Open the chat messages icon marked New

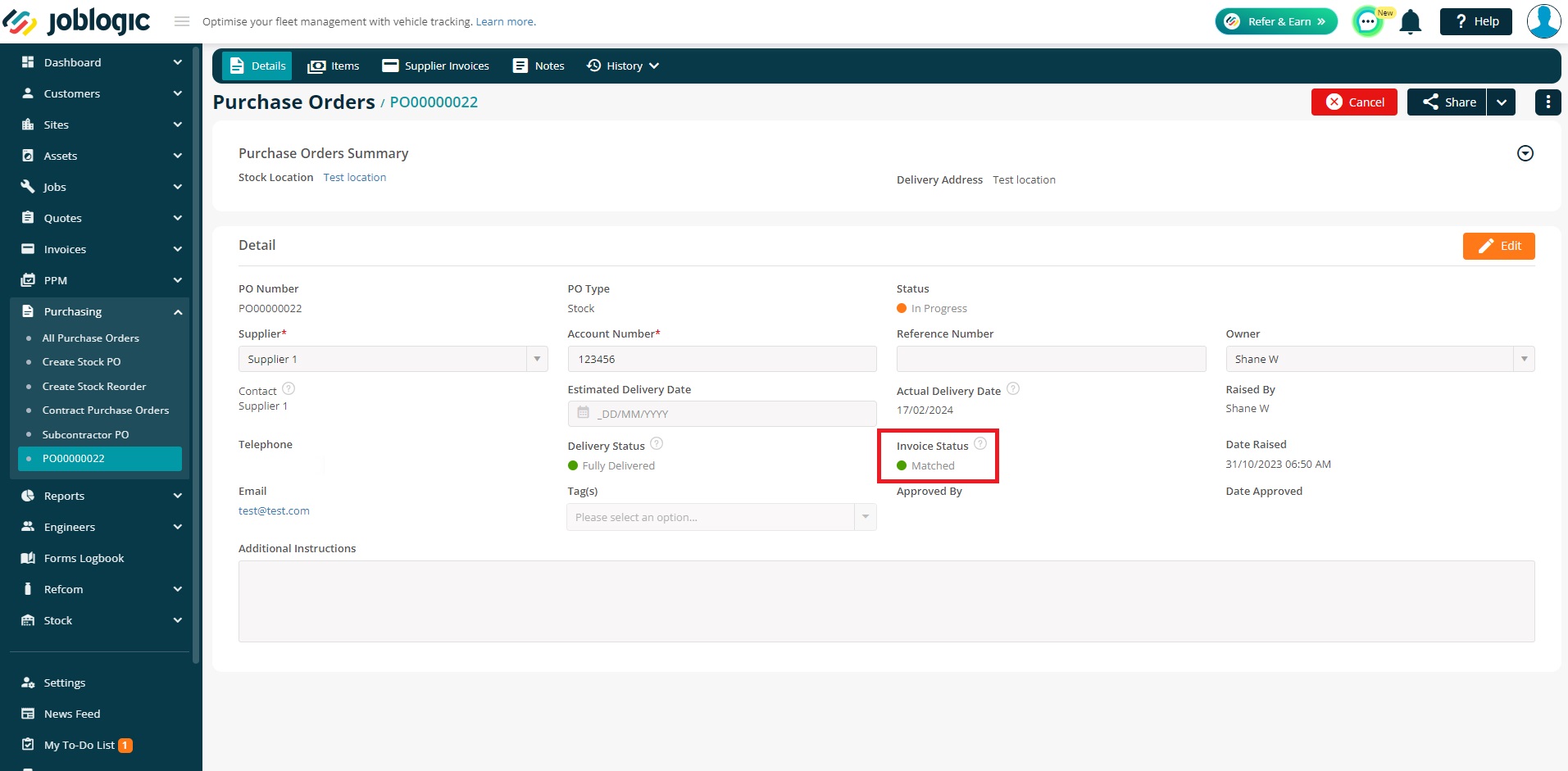(x=1368, y=21)
